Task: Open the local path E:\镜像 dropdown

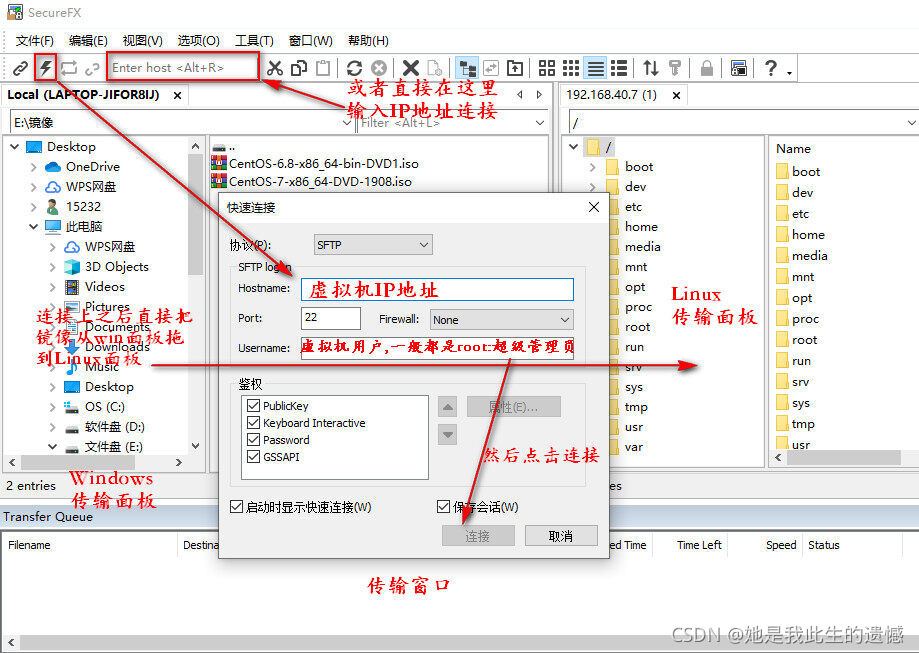Action: (346, 123)
